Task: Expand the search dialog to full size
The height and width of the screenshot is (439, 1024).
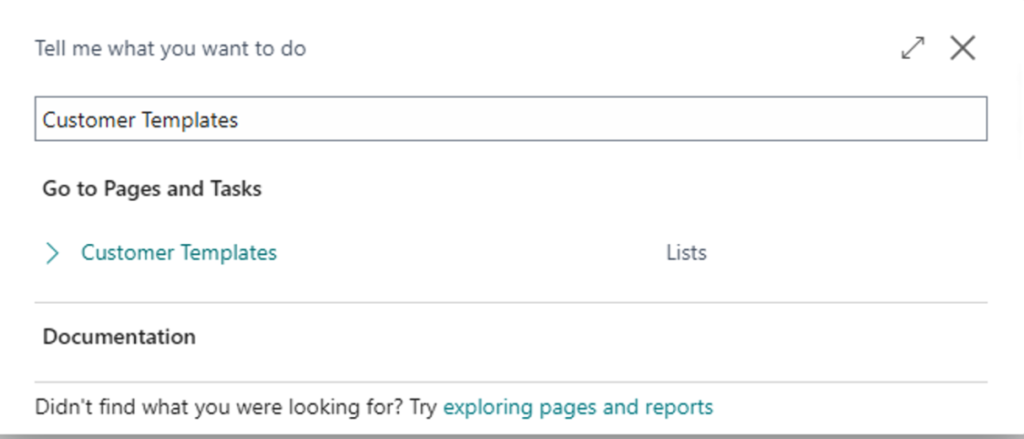Action: (912, 48)
